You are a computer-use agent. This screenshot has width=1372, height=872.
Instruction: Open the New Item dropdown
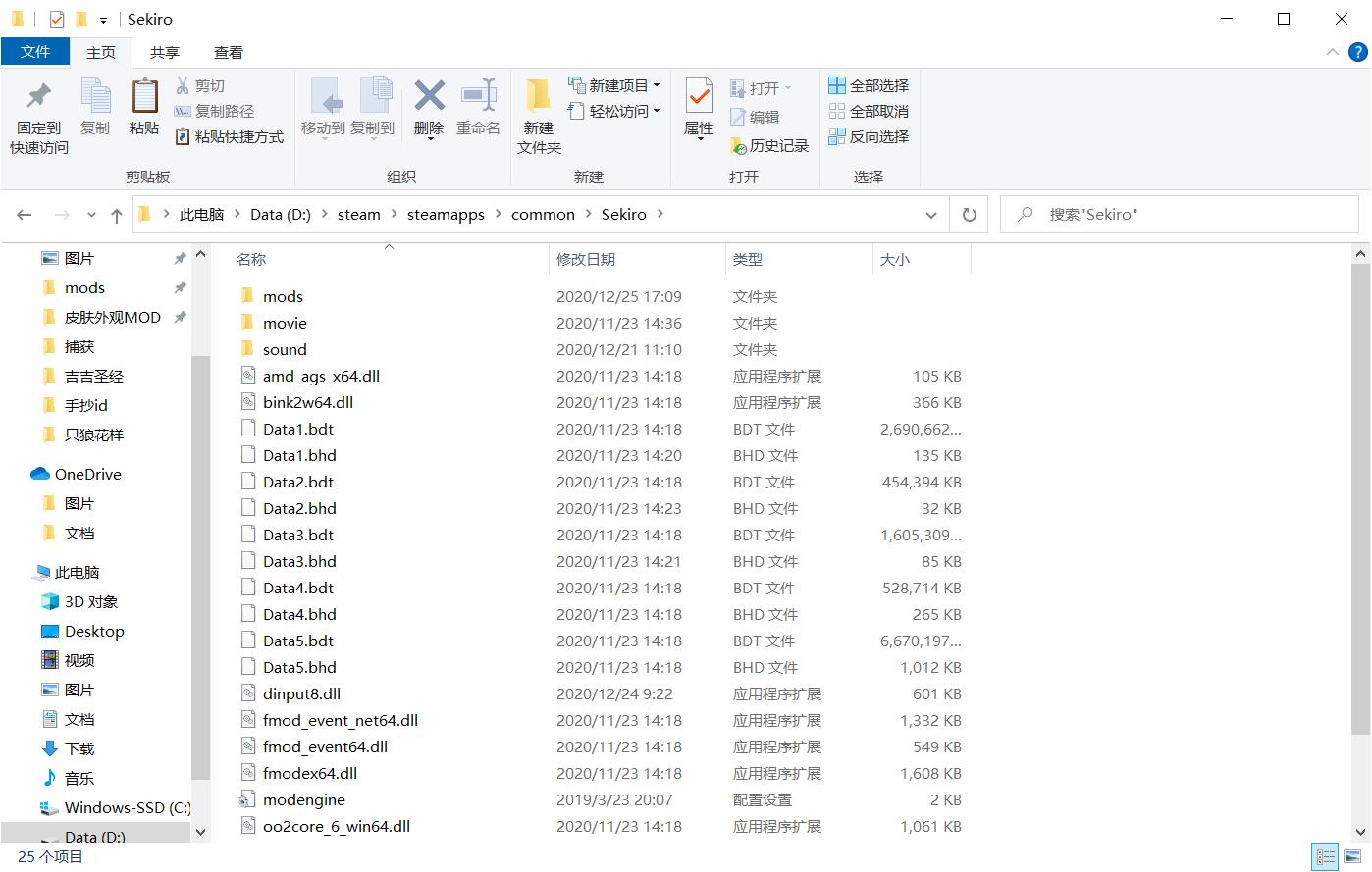tap(615, 85)
